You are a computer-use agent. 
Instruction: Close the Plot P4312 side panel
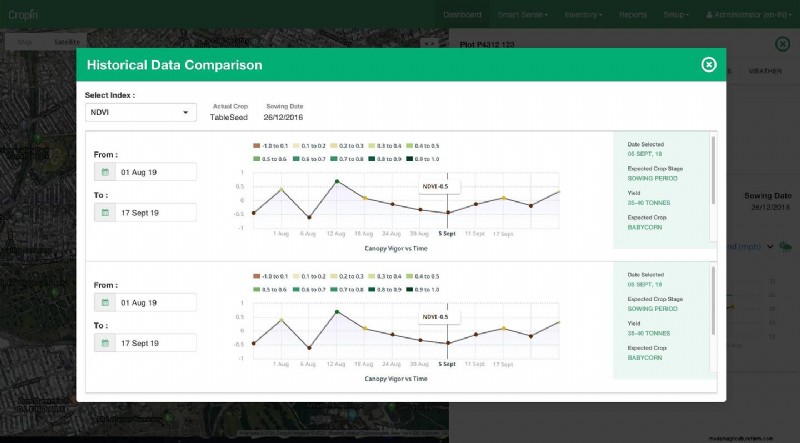click(x=782, y=44)
